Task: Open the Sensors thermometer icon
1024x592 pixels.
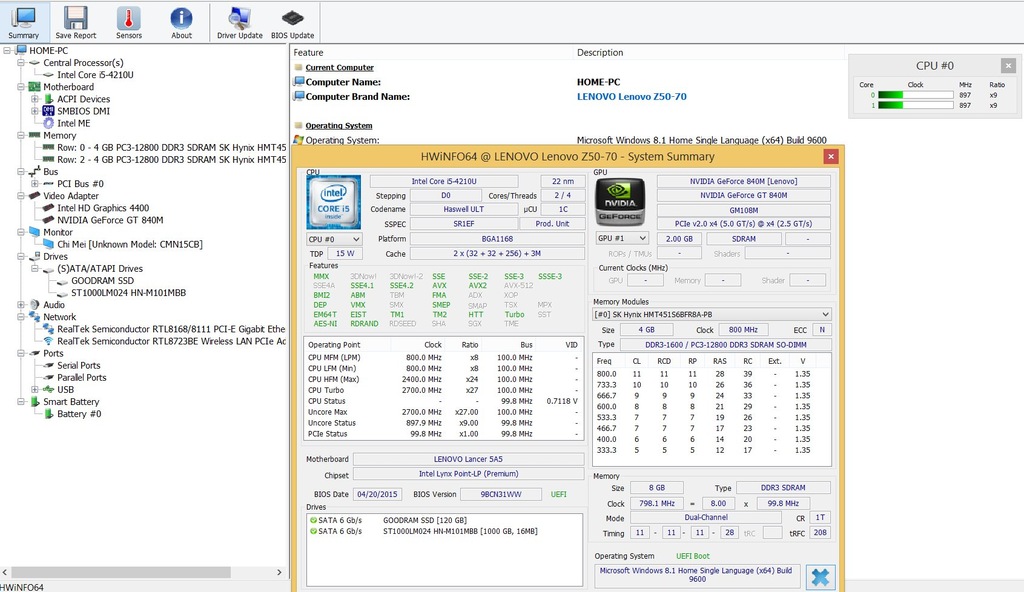Action: pos(129,18)
